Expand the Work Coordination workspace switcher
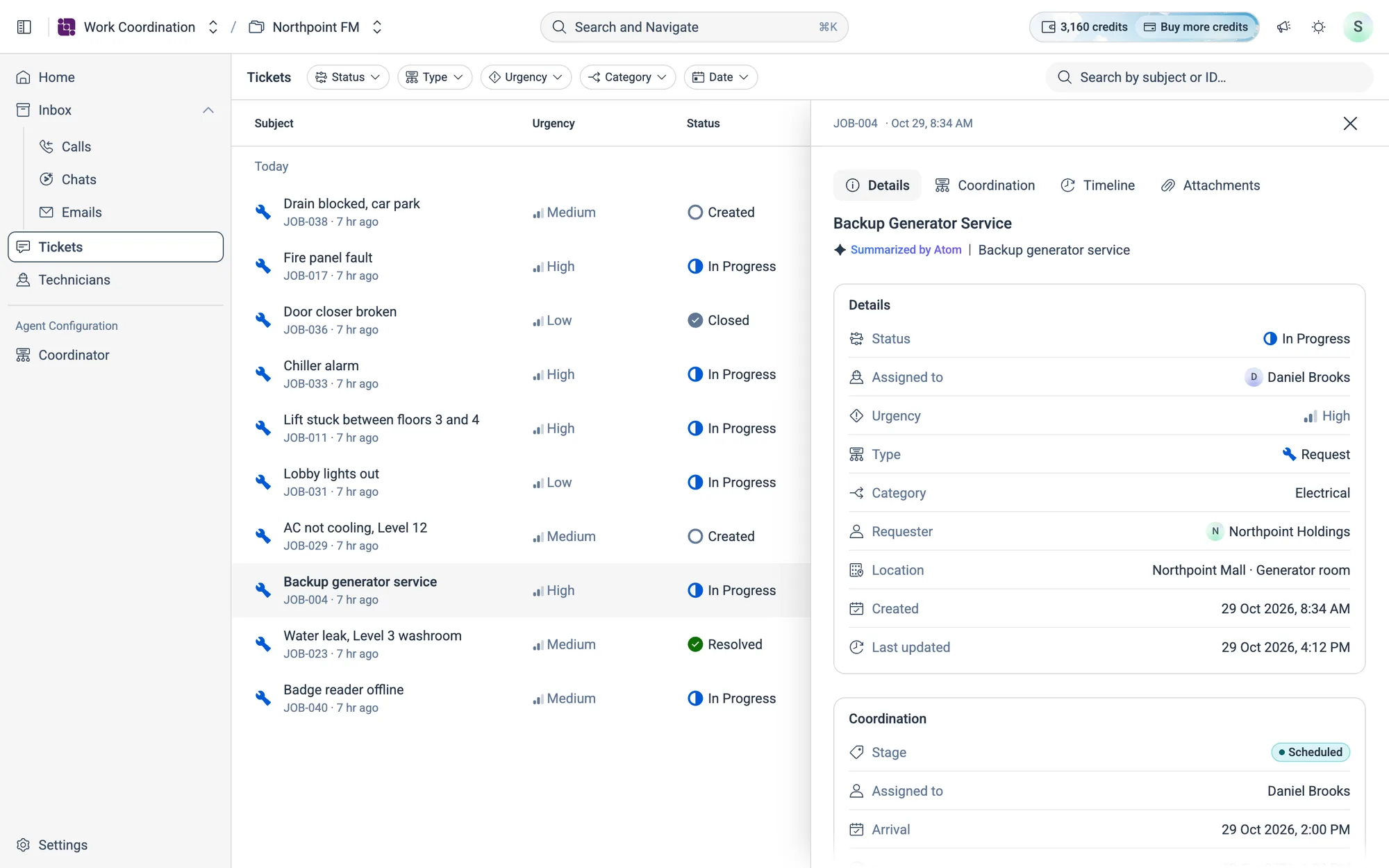 (x=213, y=27)
